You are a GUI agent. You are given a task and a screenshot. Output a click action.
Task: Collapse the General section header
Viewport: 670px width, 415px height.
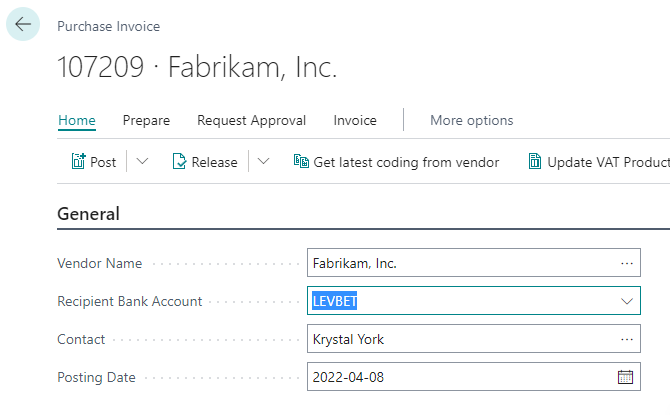[88, 214]
